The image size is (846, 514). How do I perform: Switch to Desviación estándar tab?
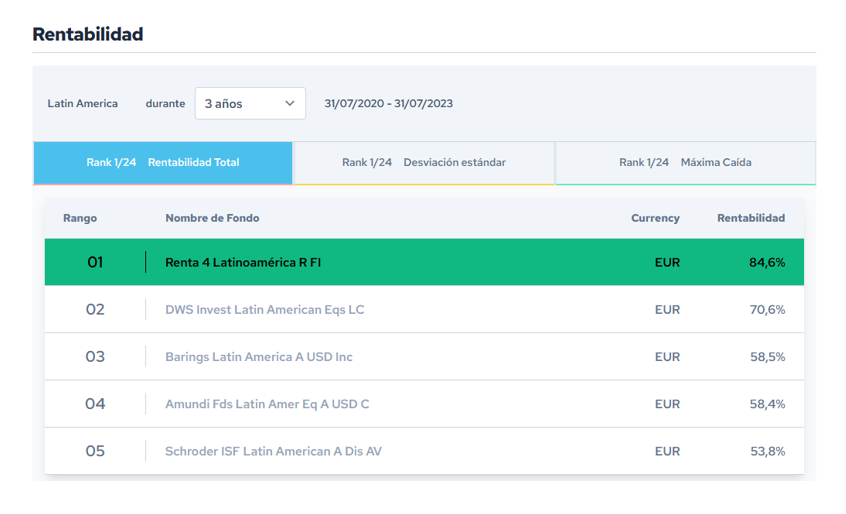click(x=424, y=162)
